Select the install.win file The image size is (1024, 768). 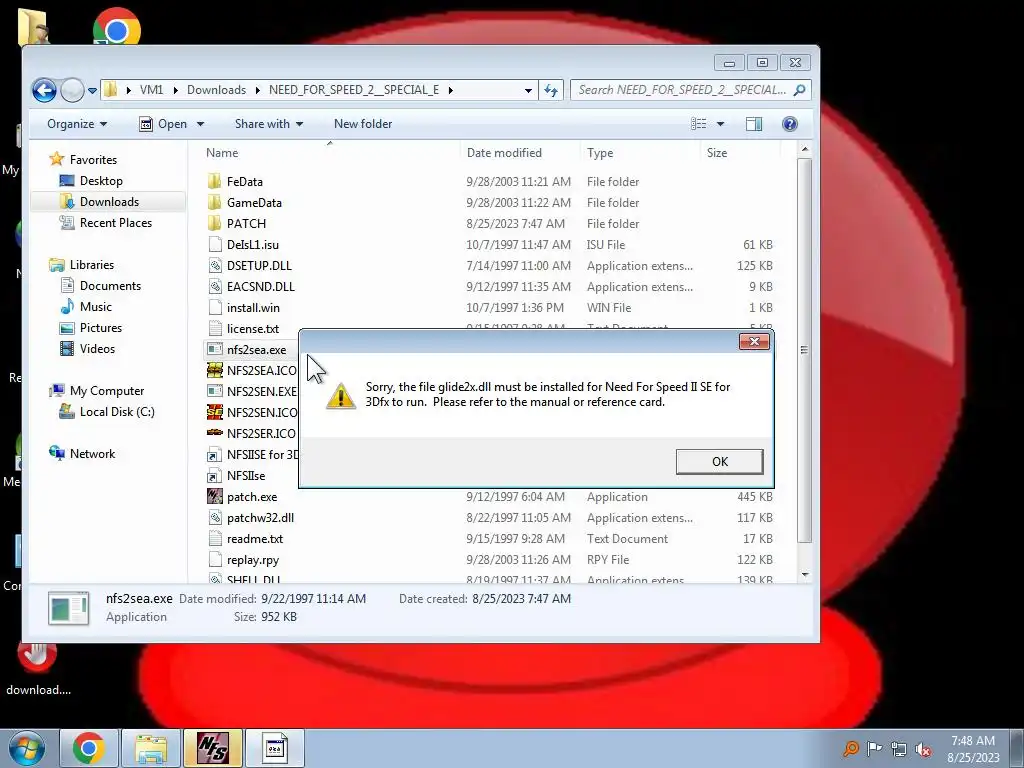click(x=253, y=308)
